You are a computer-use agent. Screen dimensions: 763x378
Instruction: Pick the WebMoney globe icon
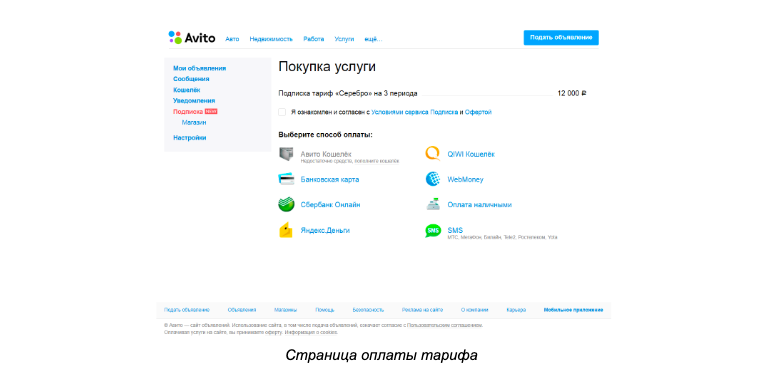point(433,179)
